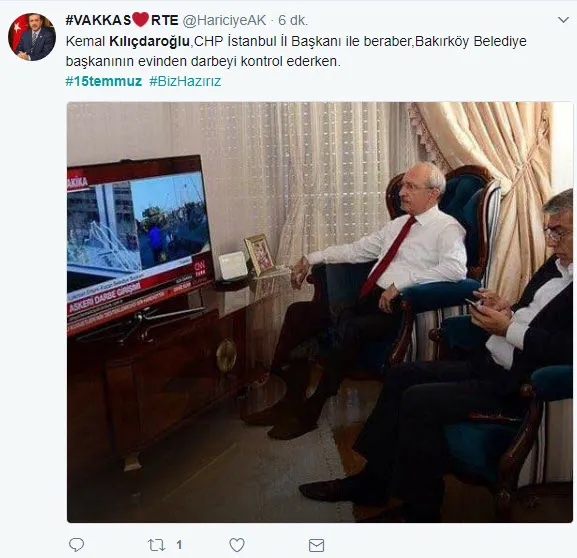View the retweet count '1'
The width and height of the screenshot is (577, 558).
click(179, 545)
